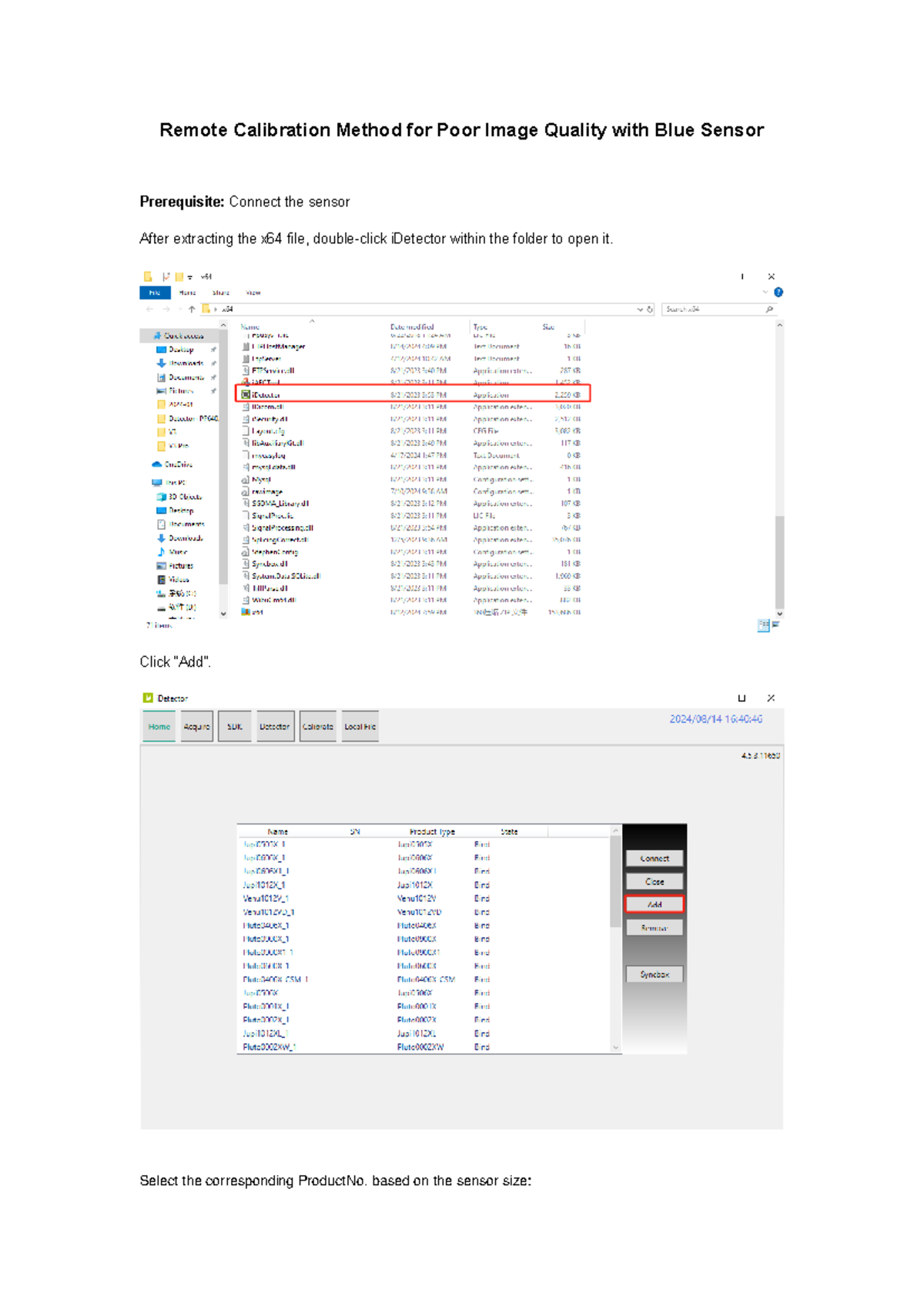Open the Local File tab
The width and height of the screenshot is (924, 1306).
tap(360, 727)
